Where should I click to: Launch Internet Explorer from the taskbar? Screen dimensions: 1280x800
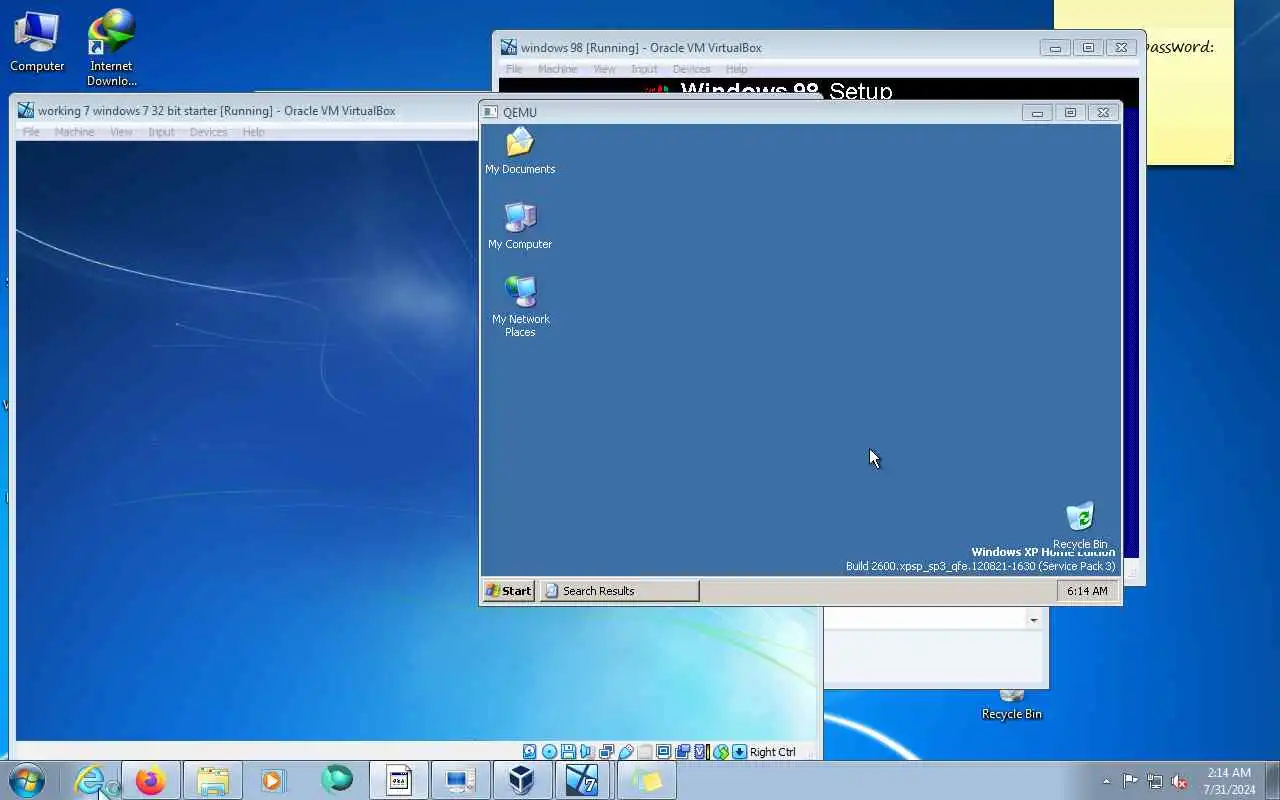coord(90,780)
